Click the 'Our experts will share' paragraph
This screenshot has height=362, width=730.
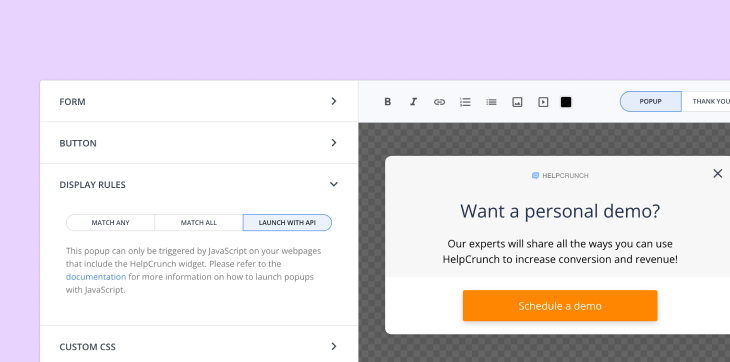click(x=560, y=251)
